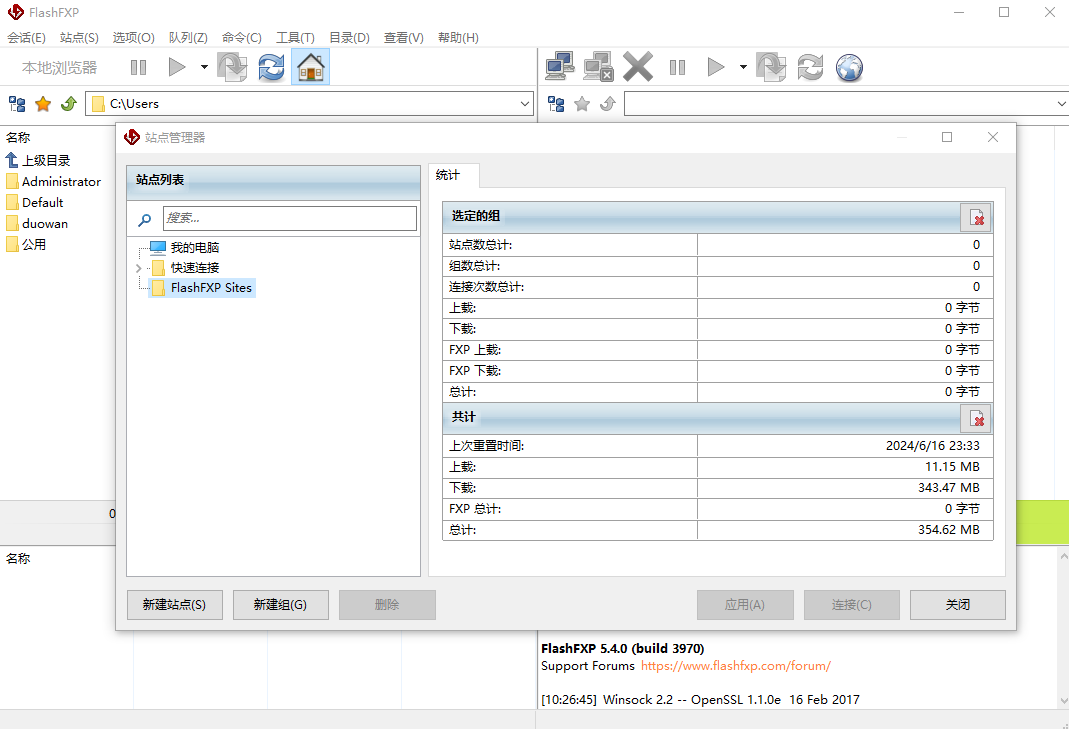
Task: Click the 354.62 MB total value
Action: 948,530
